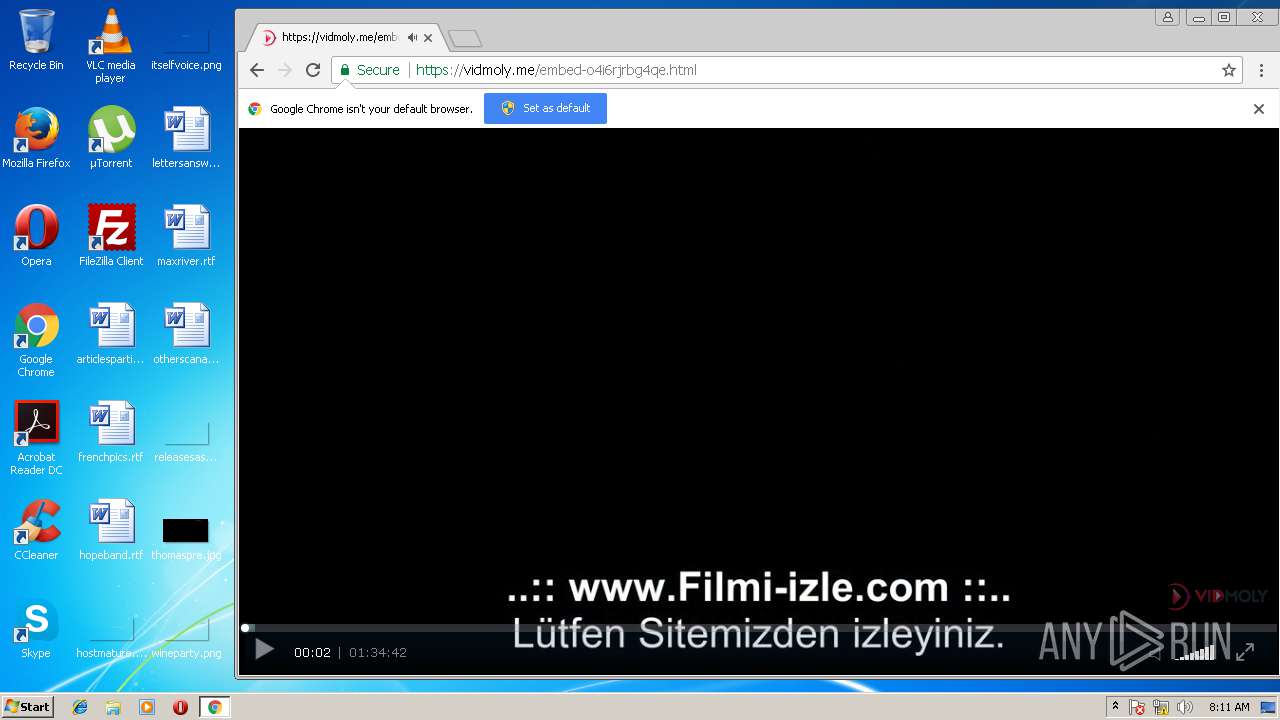Select the wineparty.png file
Screen dimensions: 1280x720
[x=186, y=638]
